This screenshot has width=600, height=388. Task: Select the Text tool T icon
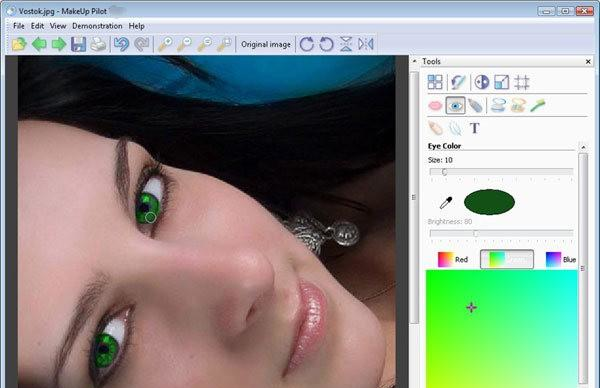tap(474, 128)
